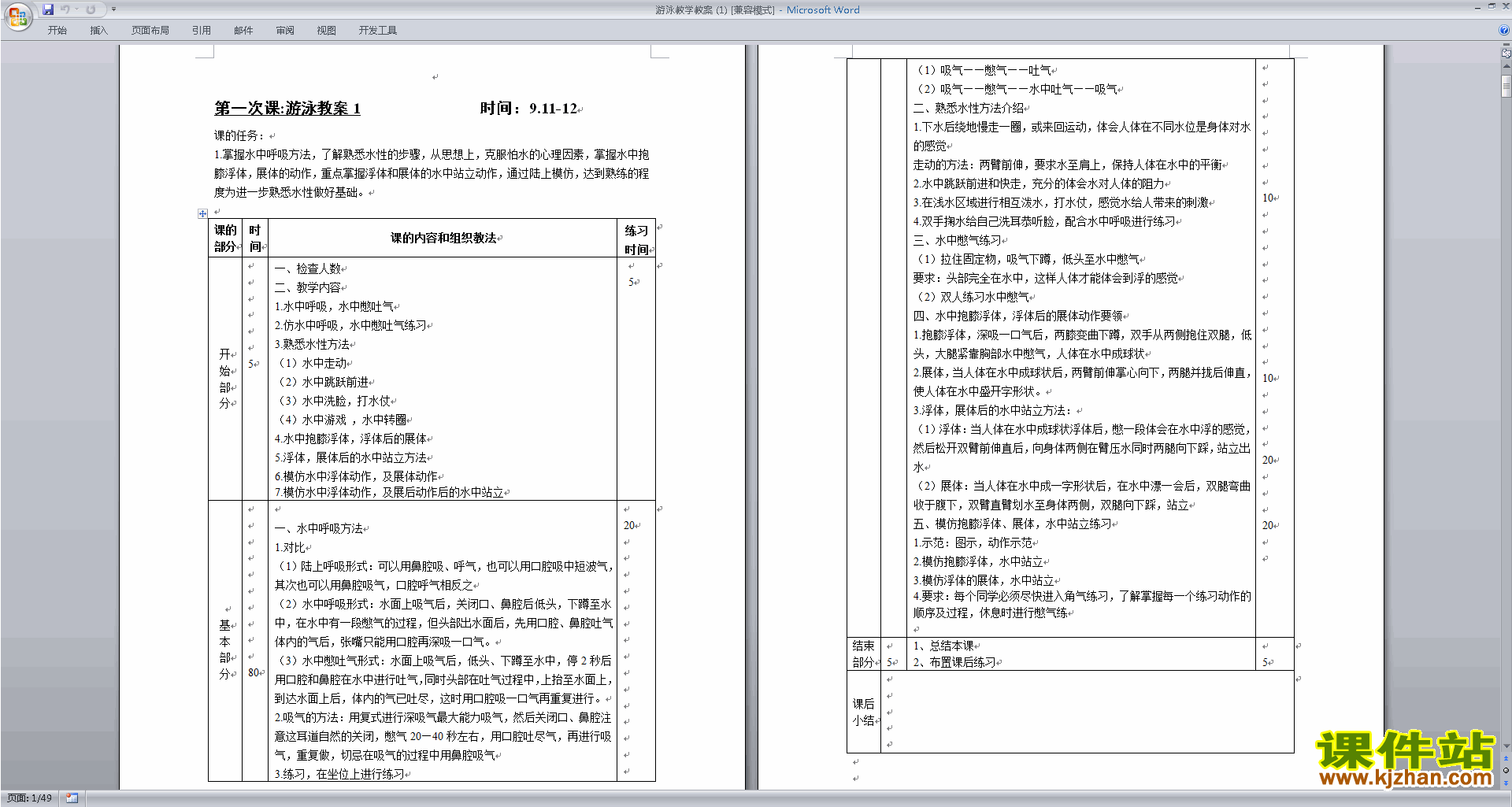Click the Redo icon in Quick Access
The height and width of the screenshot is (807, 1512).
click(x=91, y=9)
